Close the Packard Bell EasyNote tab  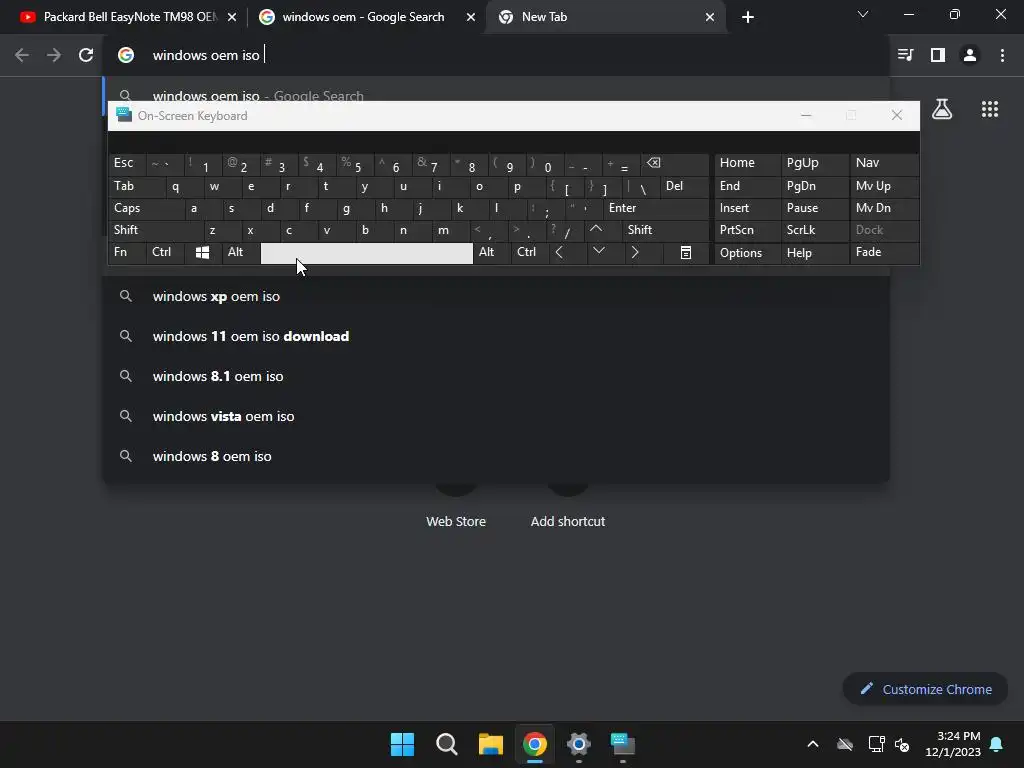(x=232, y=17)
